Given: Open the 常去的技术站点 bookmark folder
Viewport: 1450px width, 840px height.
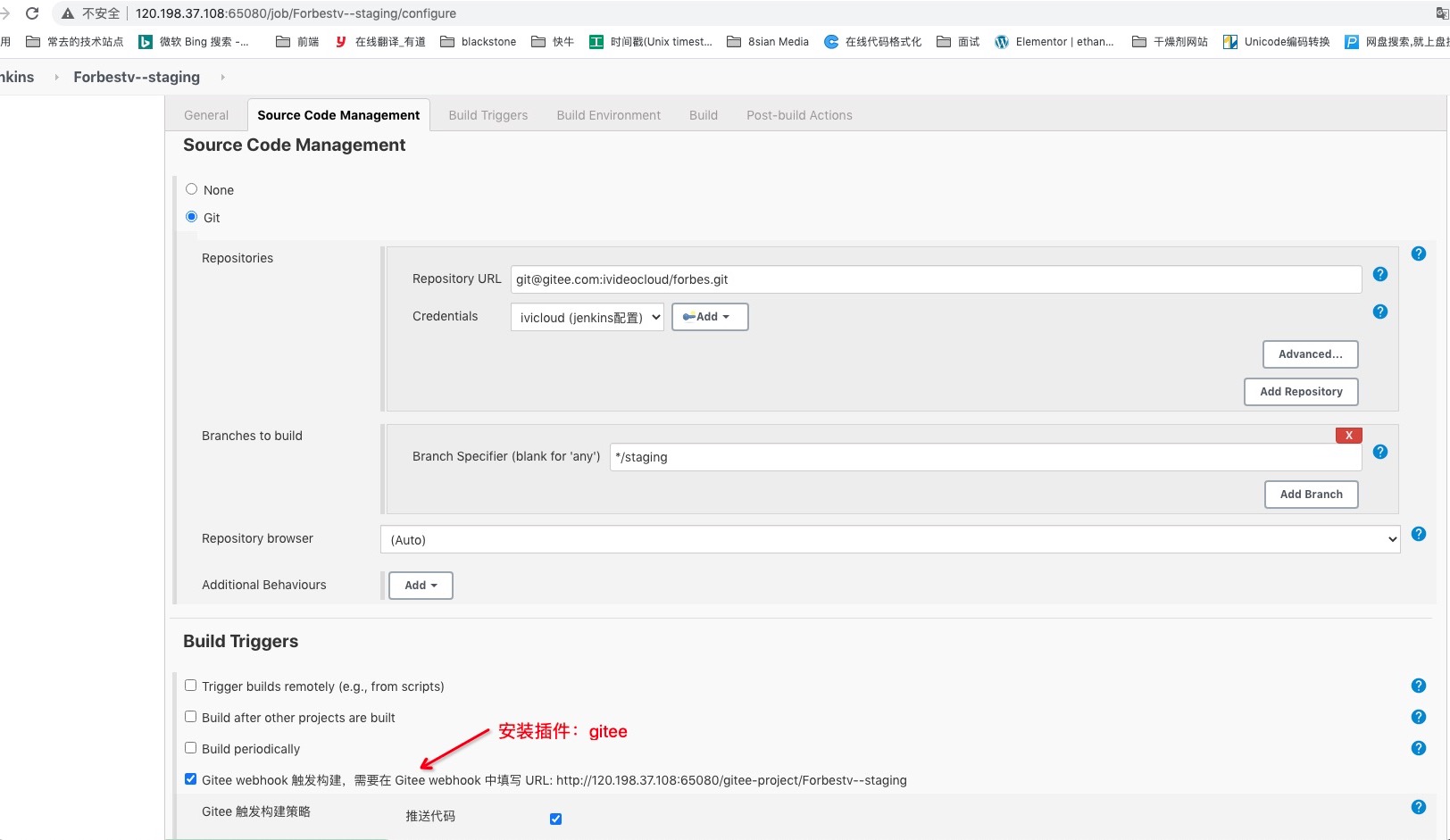Looking at the screenshot, I should [75, 42].
